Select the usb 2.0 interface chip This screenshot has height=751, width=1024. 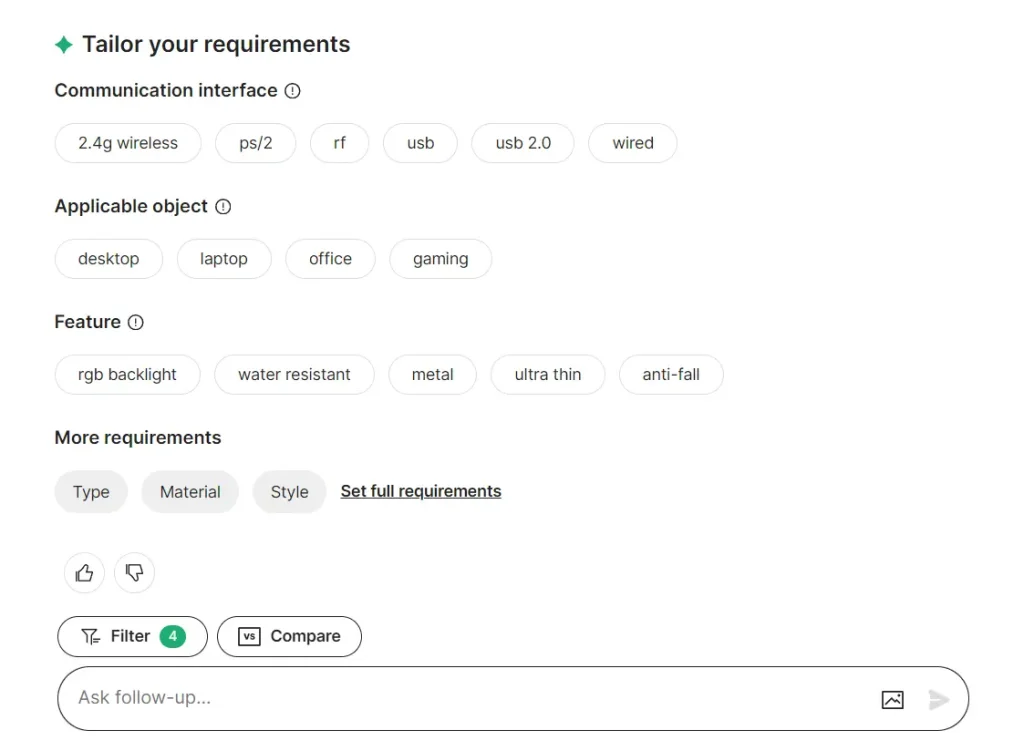(x=523, y=143)
